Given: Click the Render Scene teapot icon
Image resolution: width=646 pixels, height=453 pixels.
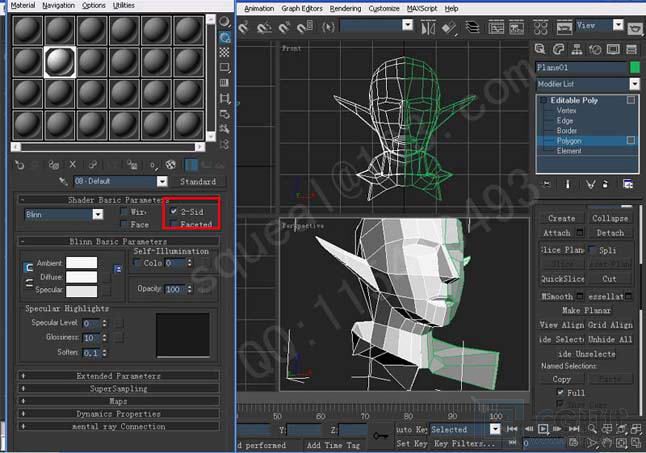Looking at the screenshot, I should (636, 28).
